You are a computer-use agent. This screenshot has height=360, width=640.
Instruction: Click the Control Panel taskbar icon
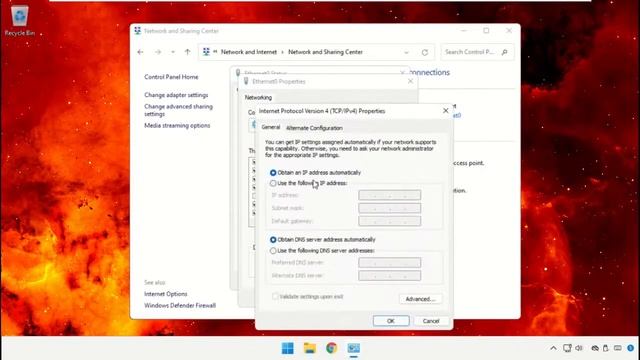[353, 348]
